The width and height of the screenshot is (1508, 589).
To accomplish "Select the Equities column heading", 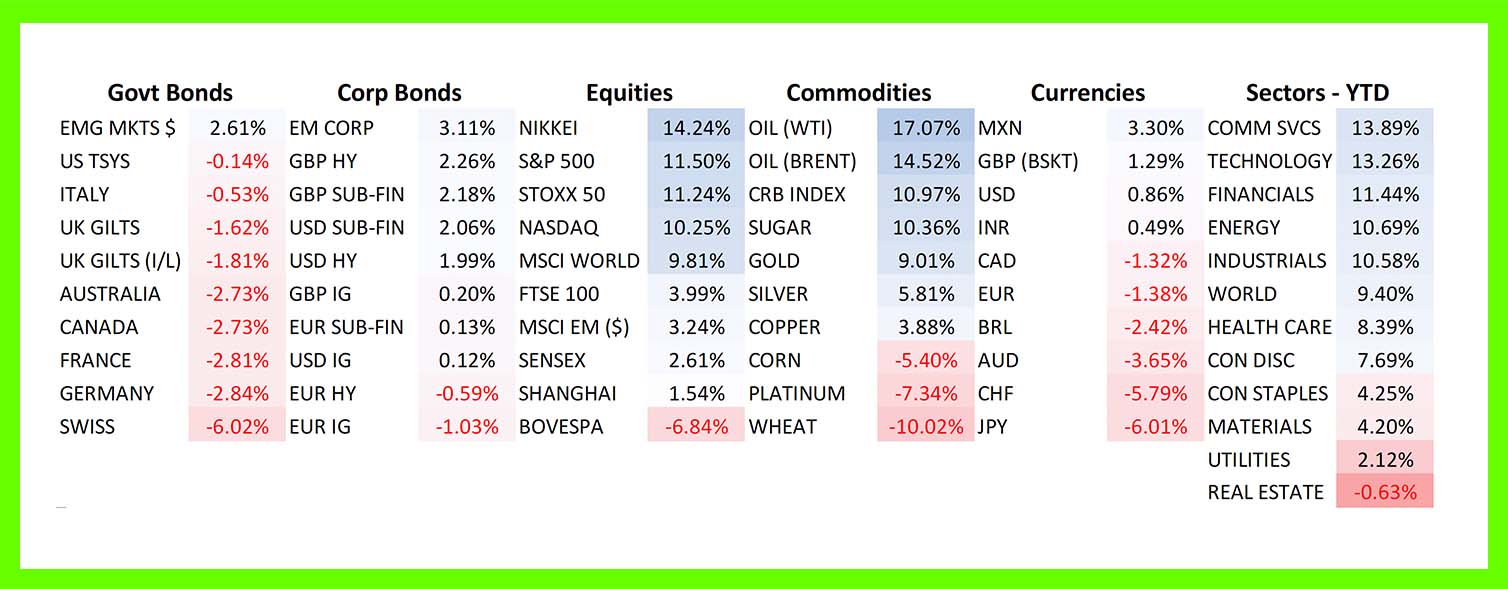I will [x=629, y=93].
